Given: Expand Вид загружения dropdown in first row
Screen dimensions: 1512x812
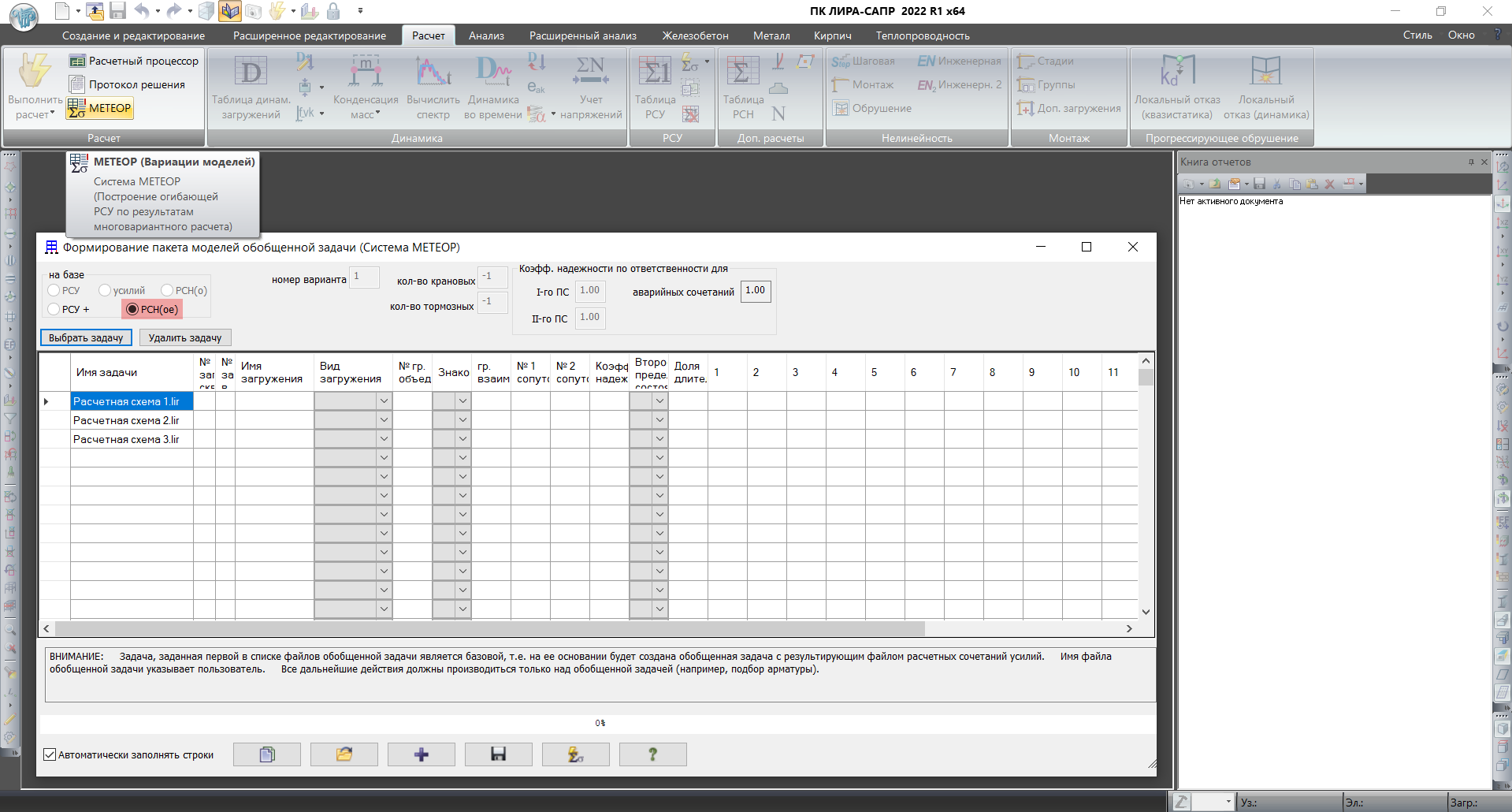Looking at the screenshot, I should [384, 401].
